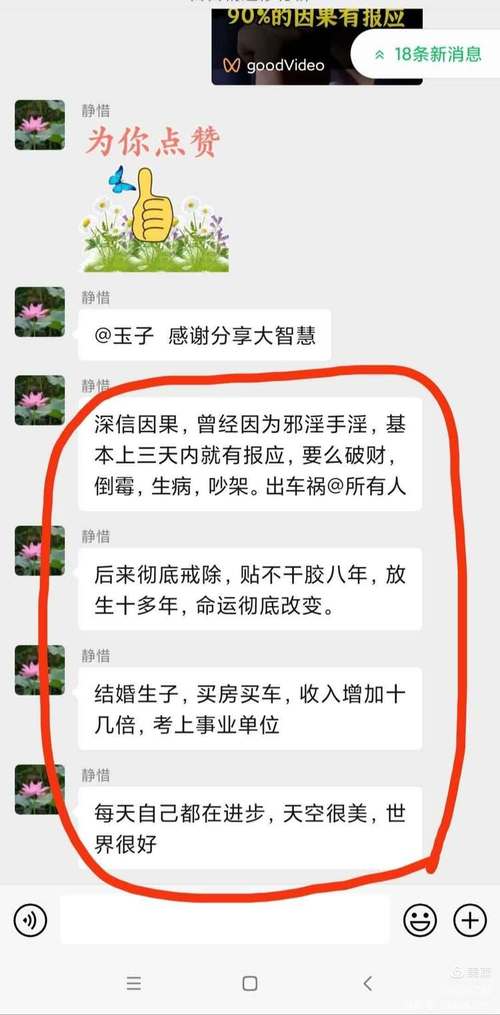
Task: Select the message starting 后来彻底戒除
Action: tap(250, 589)
